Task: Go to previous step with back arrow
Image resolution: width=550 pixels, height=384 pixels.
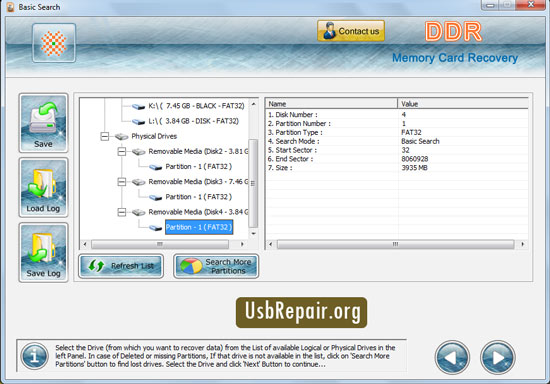Action: [452, 357]
